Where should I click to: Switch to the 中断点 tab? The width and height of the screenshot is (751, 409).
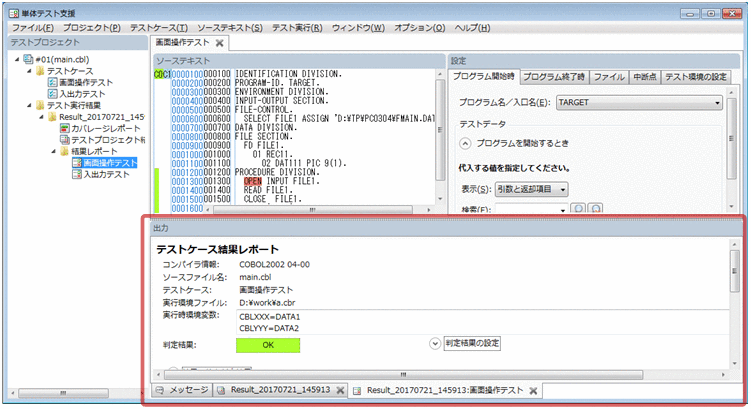pyautogui.click(x=645, y=77)
